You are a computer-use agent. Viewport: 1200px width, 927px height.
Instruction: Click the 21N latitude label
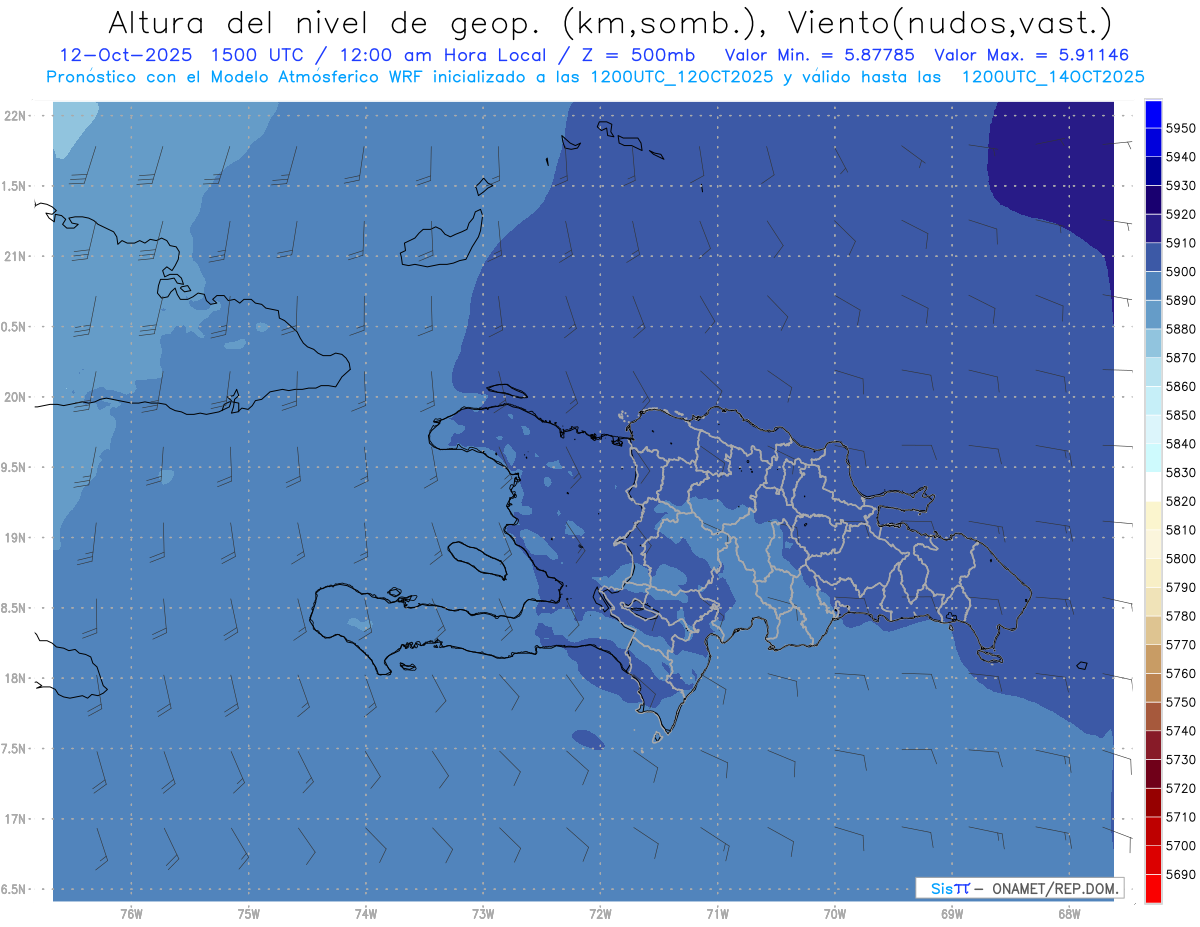[15, 256]
